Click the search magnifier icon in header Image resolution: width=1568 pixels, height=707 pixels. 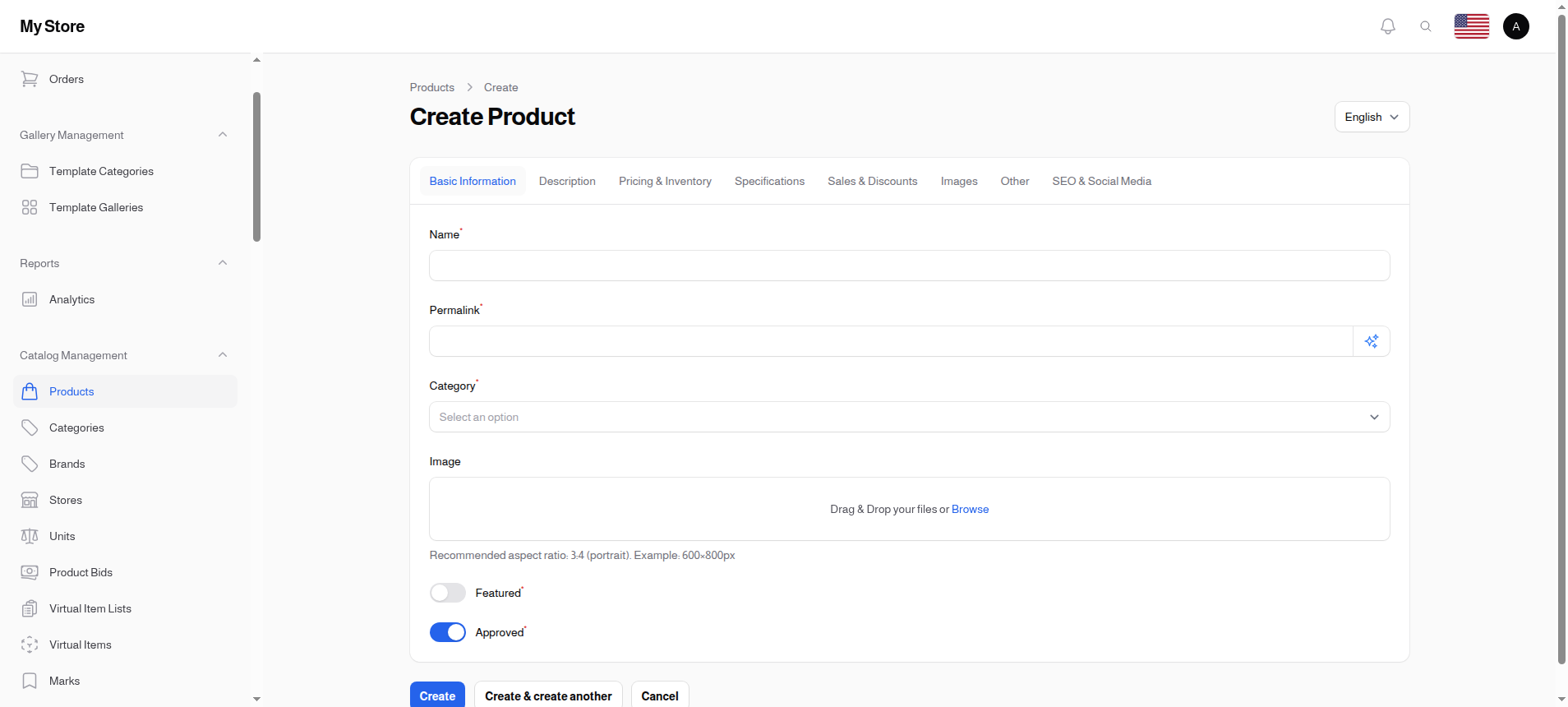(1426, 26)
